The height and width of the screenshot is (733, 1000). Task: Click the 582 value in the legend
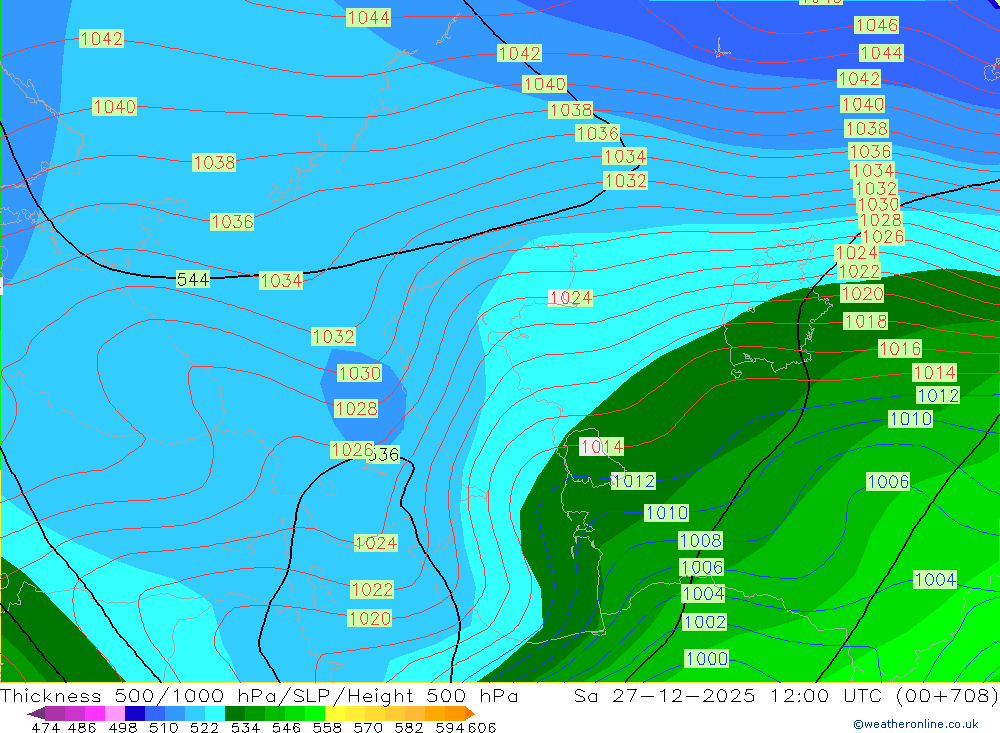coord(409,727)
